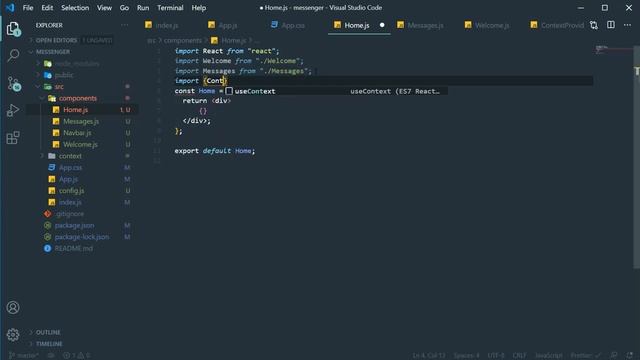Image resolution: width=640 pixels, height=360 pixels.
Task: Open index.js in the explorer tree
Action: tap(70, 202)
